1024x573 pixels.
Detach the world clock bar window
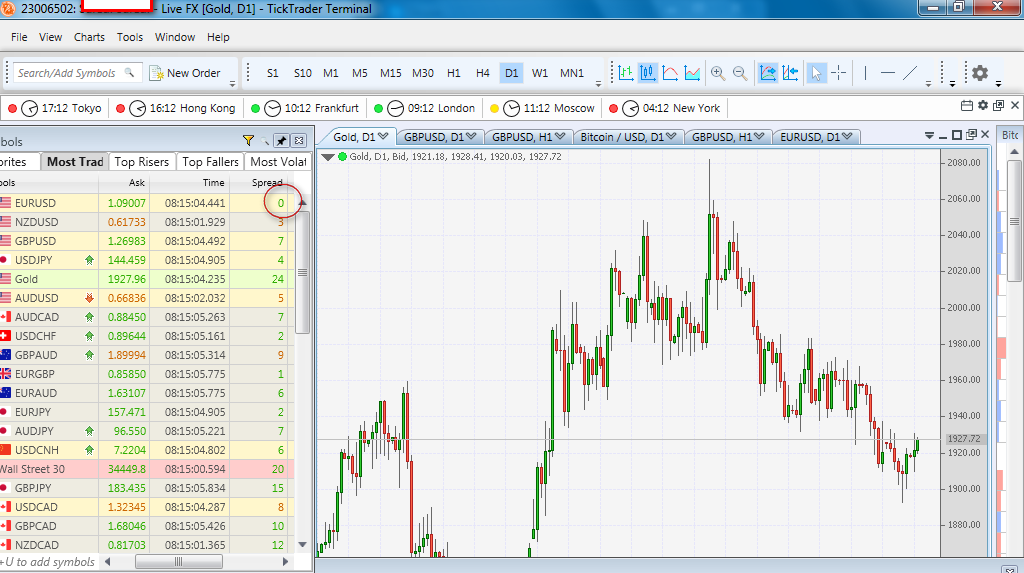point(999,105)
